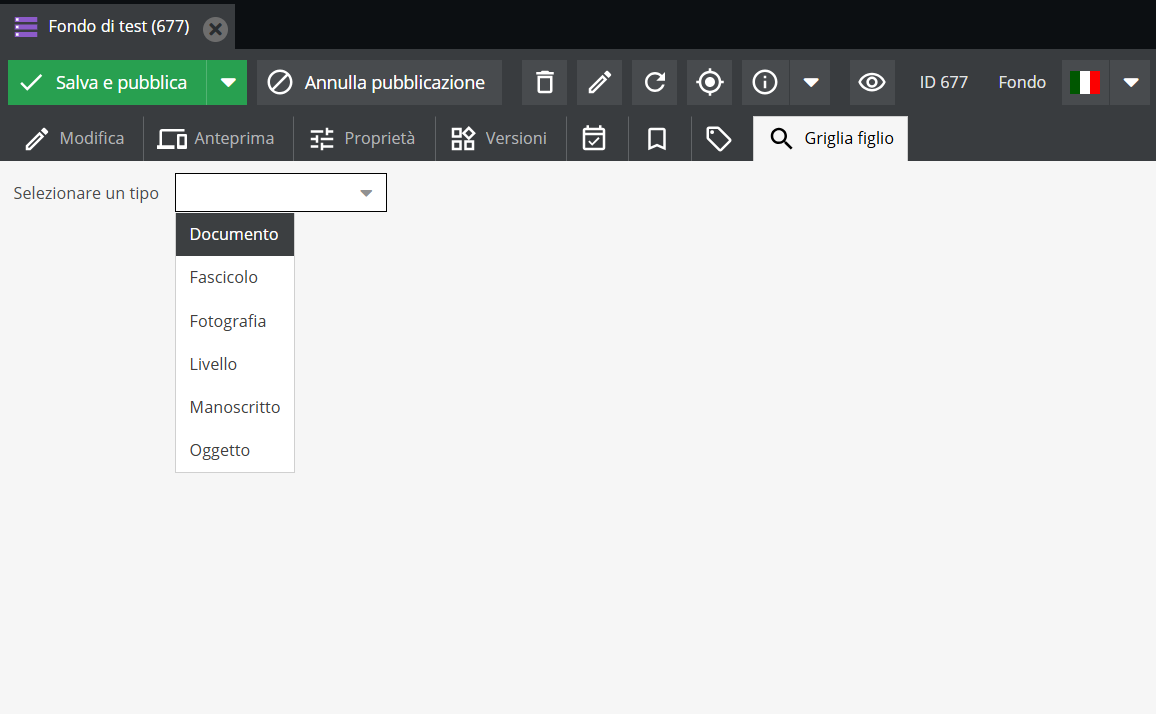This screenshot has height=714, width=1156.
Task: Click the locate-in-tree target icon
Action: pyautogui.click(x=709, y=82)
